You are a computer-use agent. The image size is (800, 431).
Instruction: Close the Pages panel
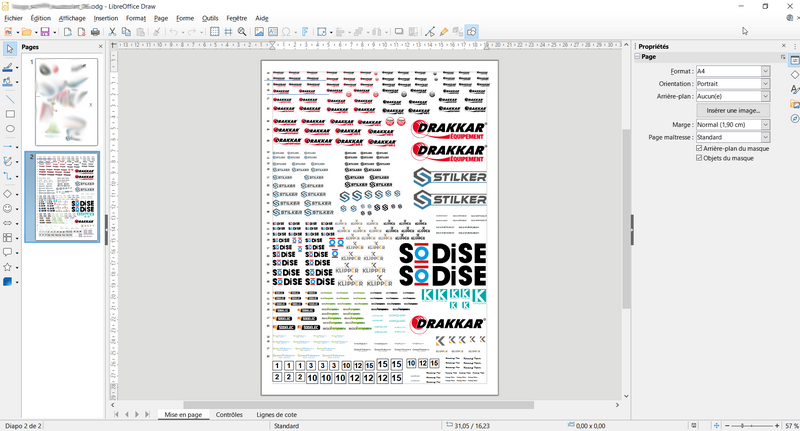coord(101,47)
